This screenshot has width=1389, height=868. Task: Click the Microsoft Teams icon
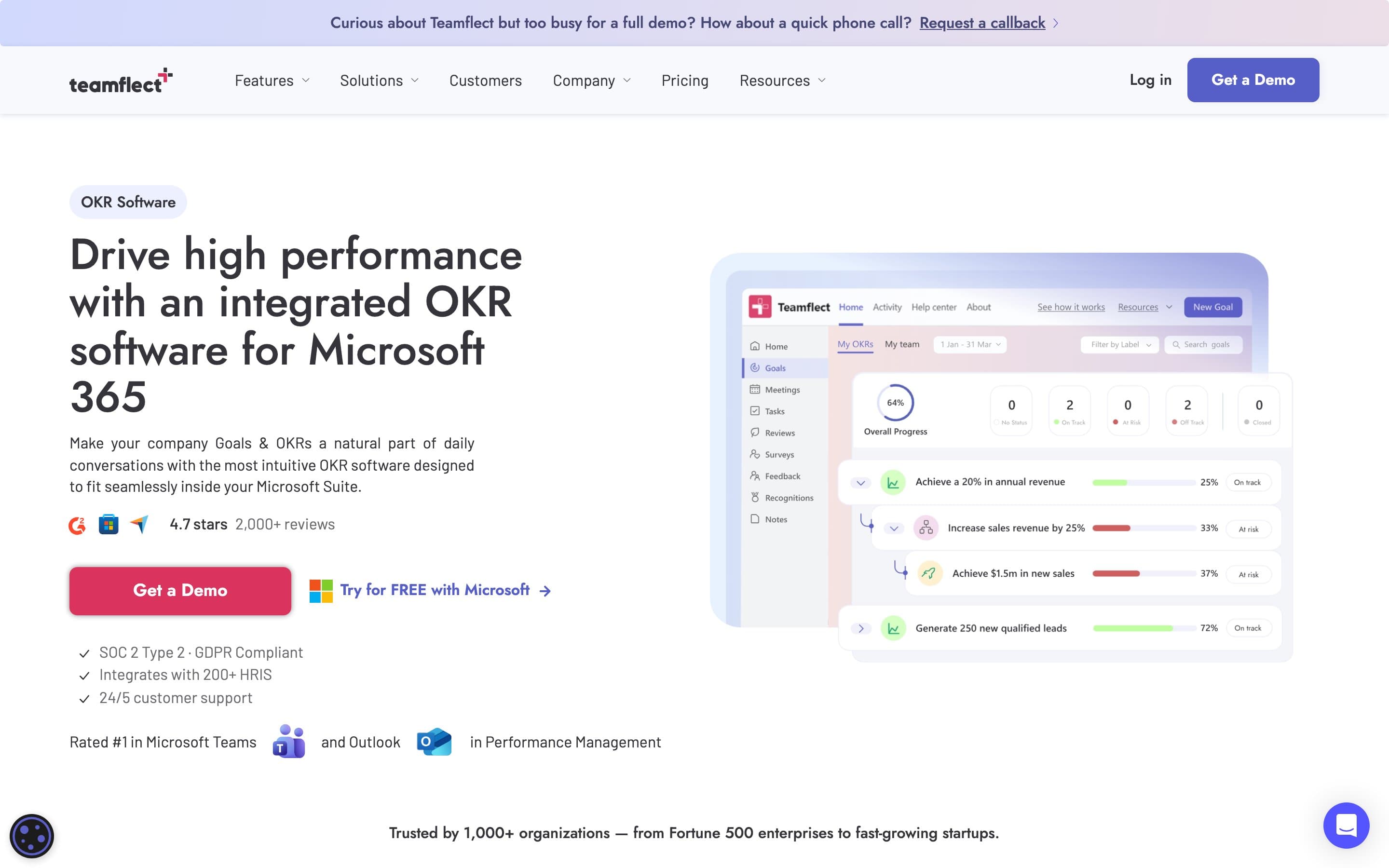tap(289, 741)
